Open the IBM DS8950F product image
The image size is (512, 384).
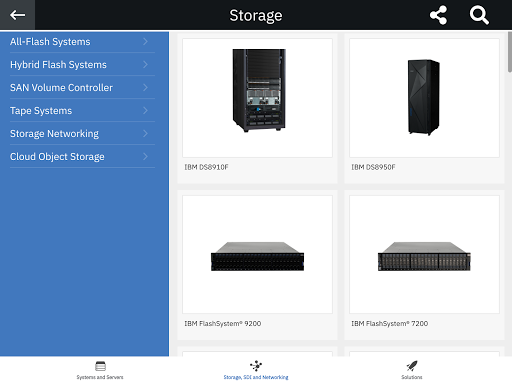point(424,98)
